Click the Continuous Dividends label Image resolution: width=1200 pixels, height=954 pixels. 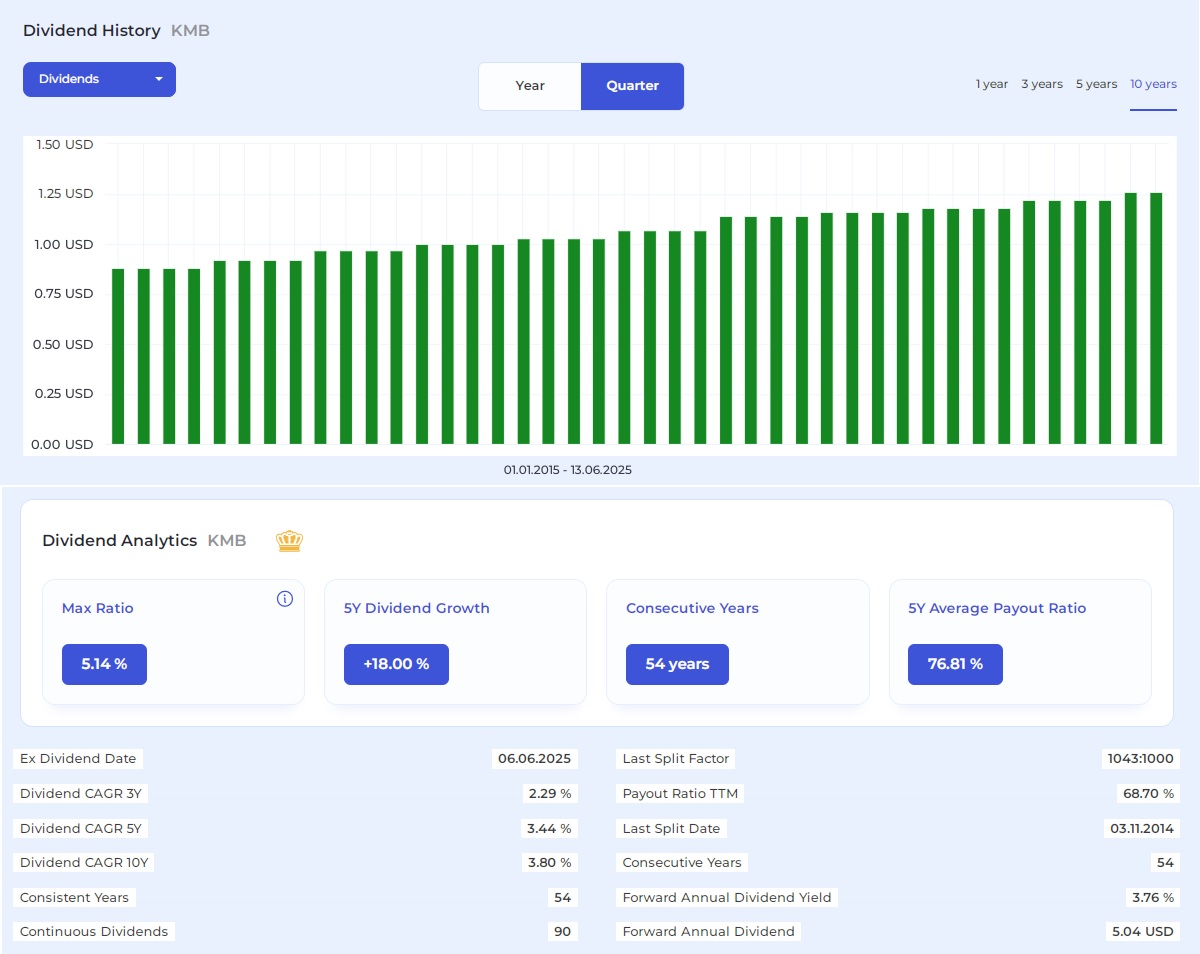pyautogui.click(x=94, y=932)
